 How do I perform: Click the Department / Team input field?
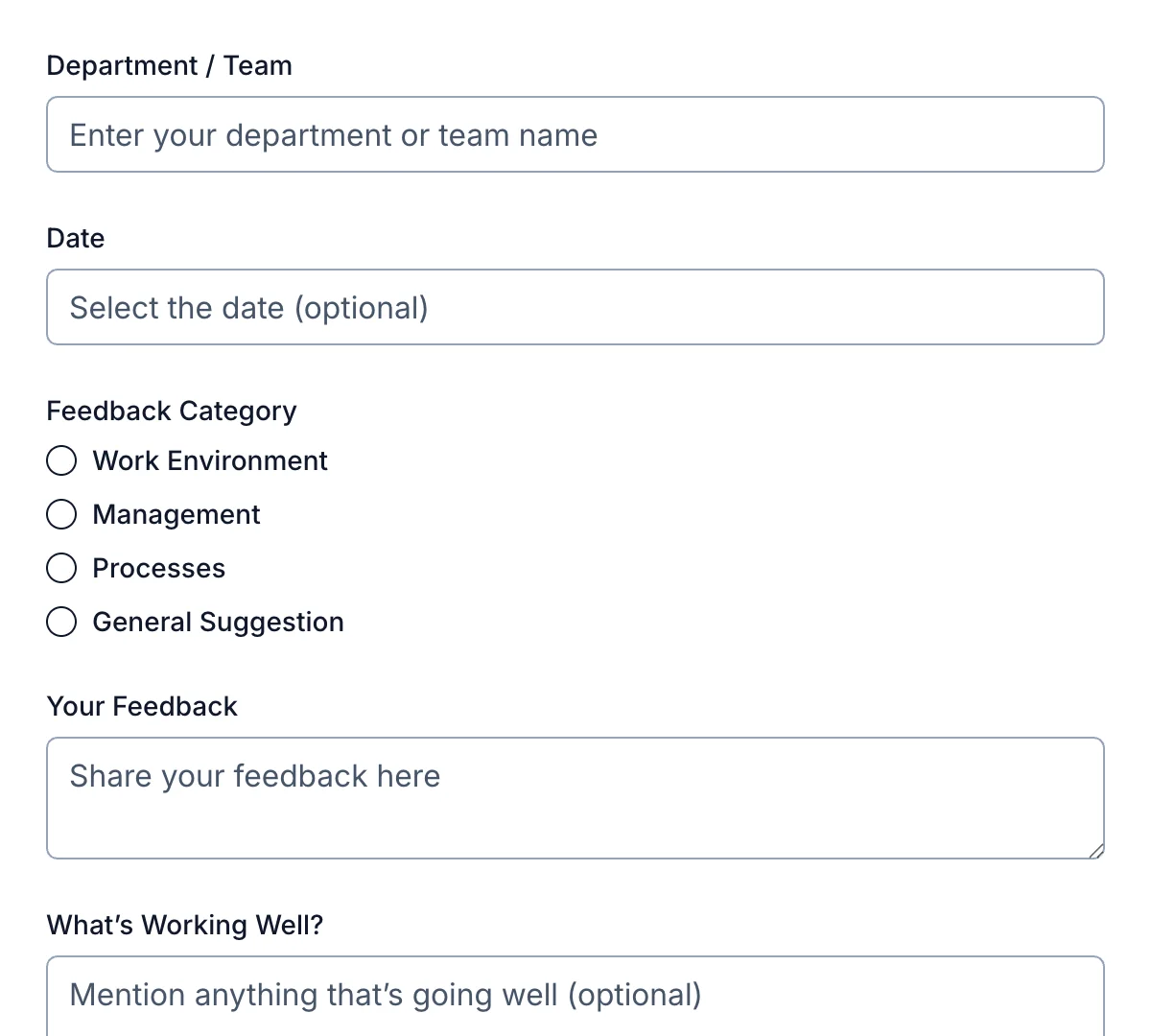pyautogui.click(x=575, y=134)
